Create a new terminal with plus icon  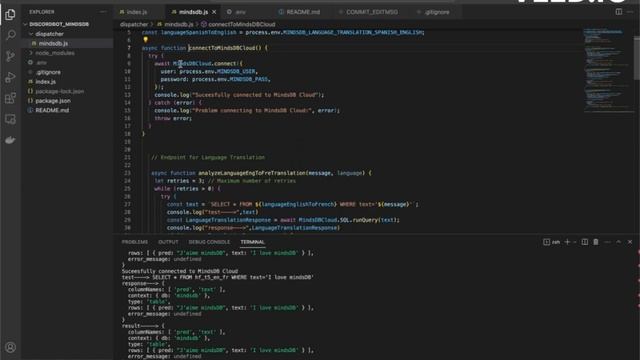567,242
